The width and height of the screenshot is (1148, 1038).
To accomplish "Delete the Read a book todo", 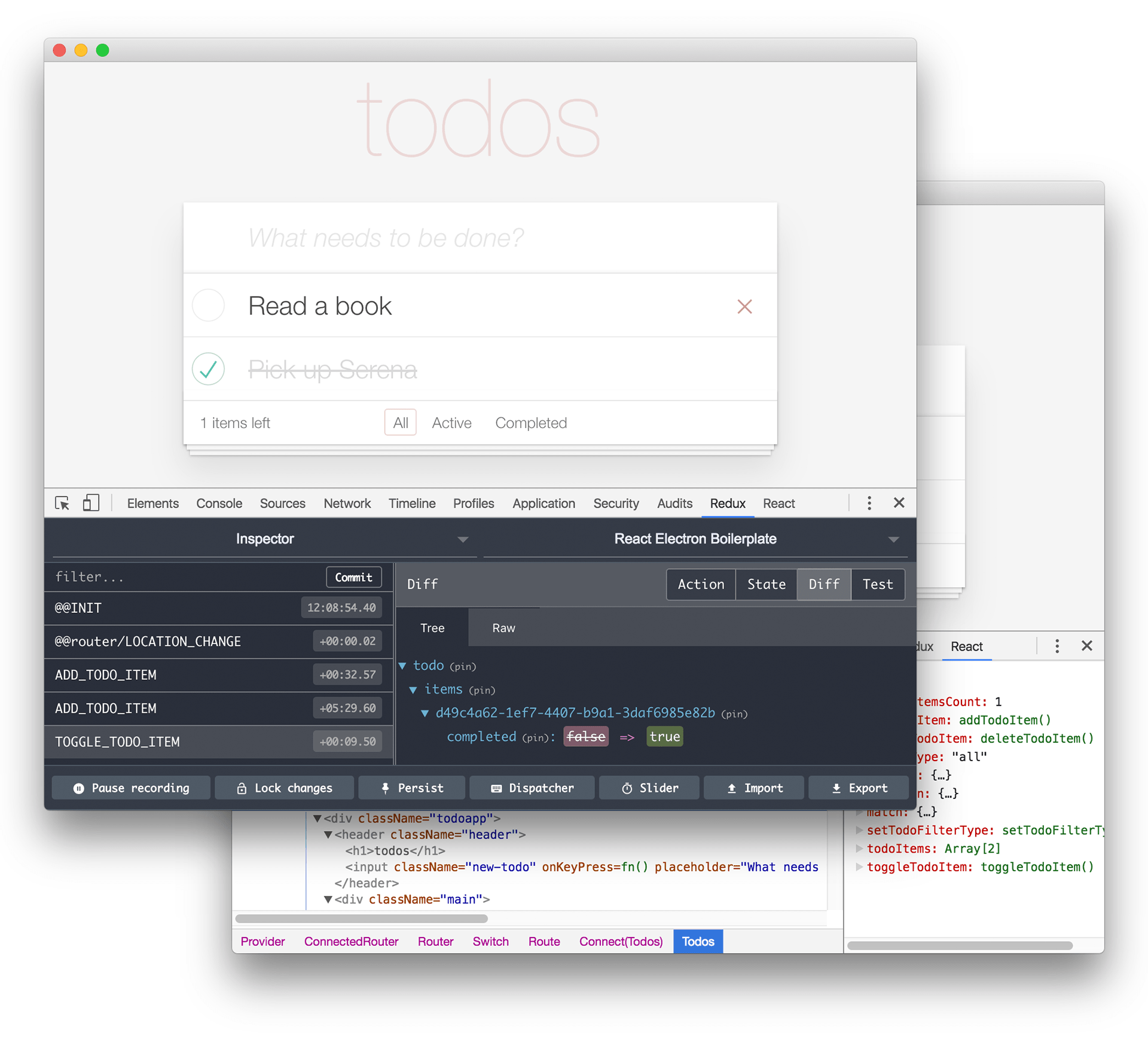I will pyautogui.click(x=744, y=307).
